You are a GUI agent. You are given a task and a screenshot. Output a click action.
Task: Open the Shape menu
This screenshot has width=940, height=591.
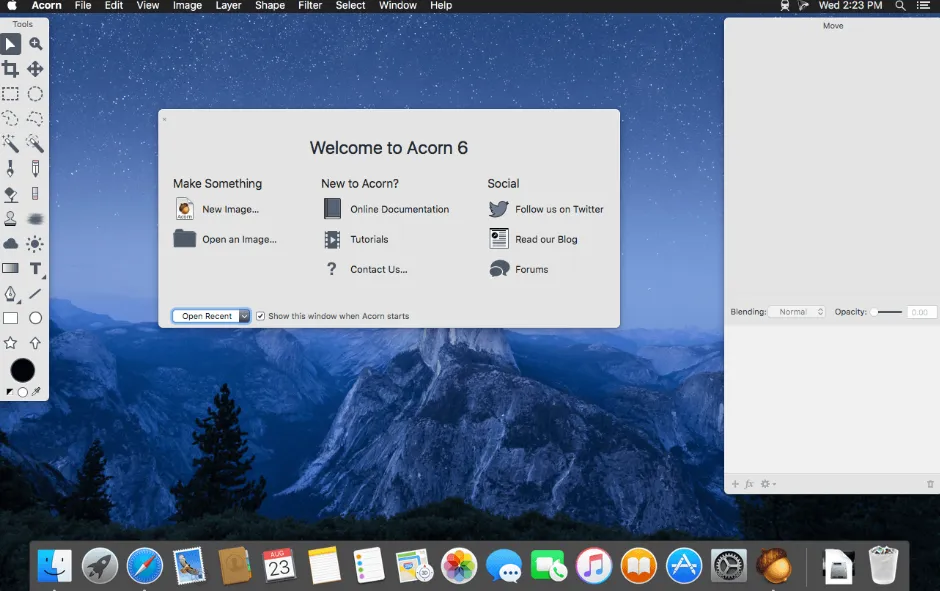coord(270,5)
